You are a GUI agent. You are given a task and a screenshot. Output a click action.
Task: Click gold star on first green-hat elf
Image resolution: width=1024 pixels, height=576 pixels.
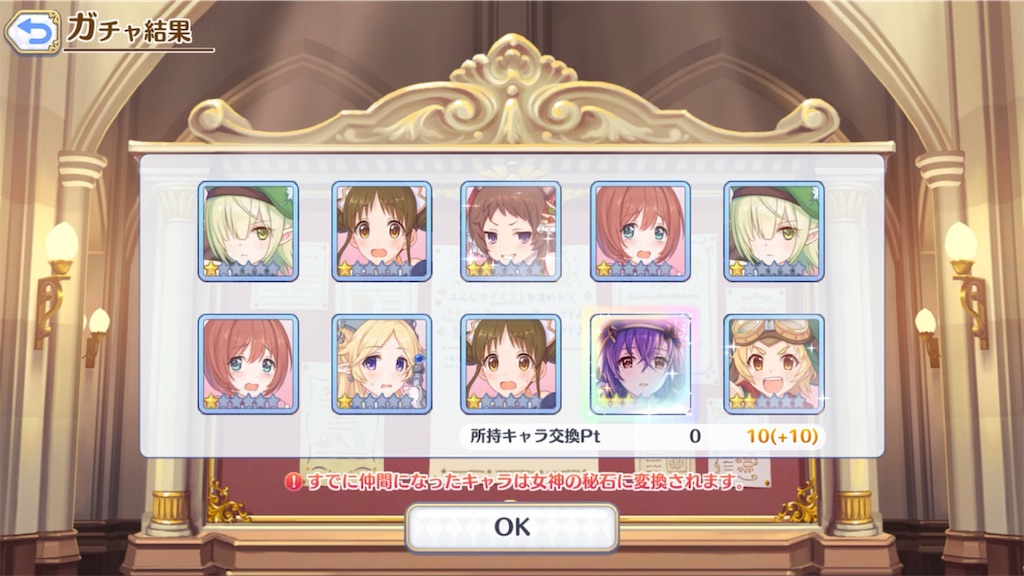coord(211,268)
